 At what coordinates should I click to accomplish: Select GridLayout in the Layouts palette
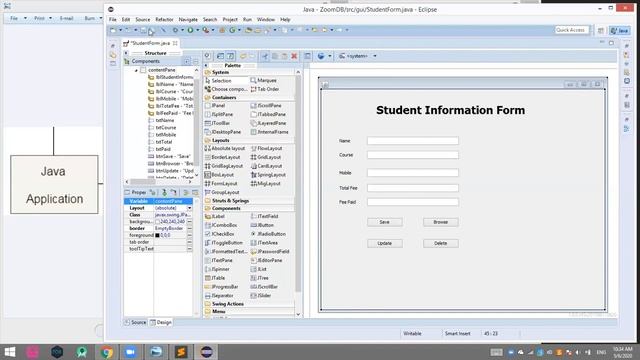[x=266, y=157]
